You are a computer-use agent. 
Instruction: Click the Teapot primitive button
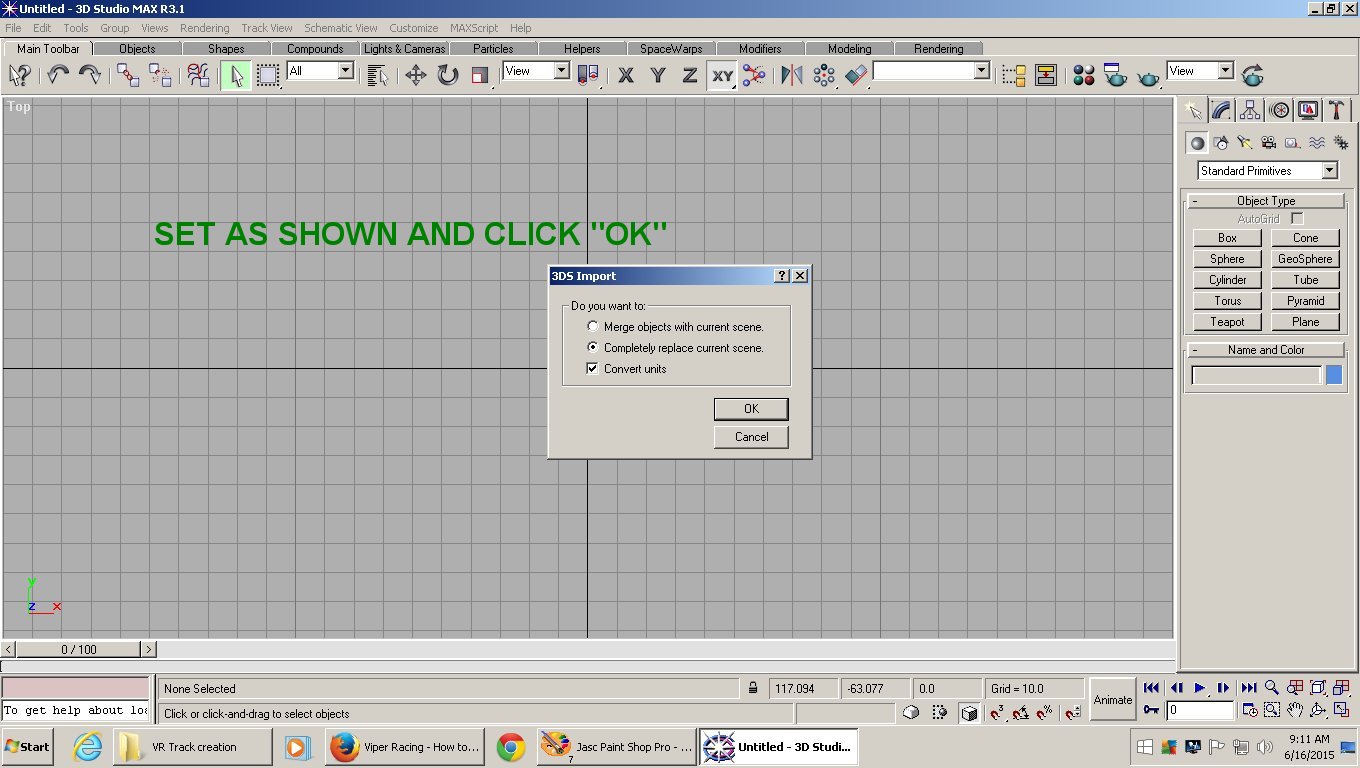click(1227, 322)
